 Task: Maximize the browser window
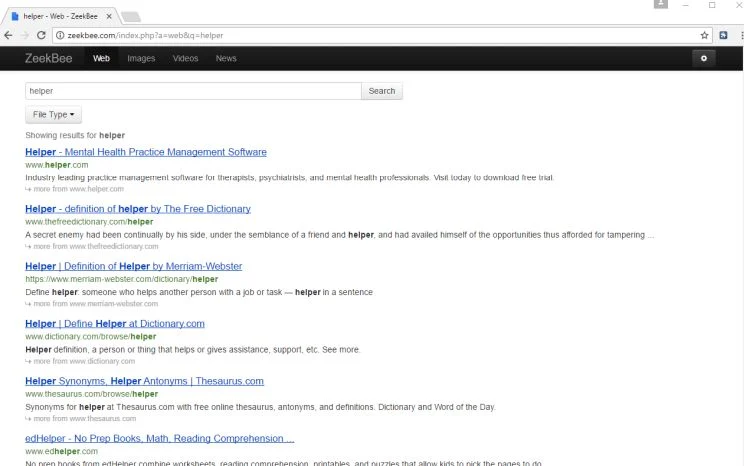(712, 5)
